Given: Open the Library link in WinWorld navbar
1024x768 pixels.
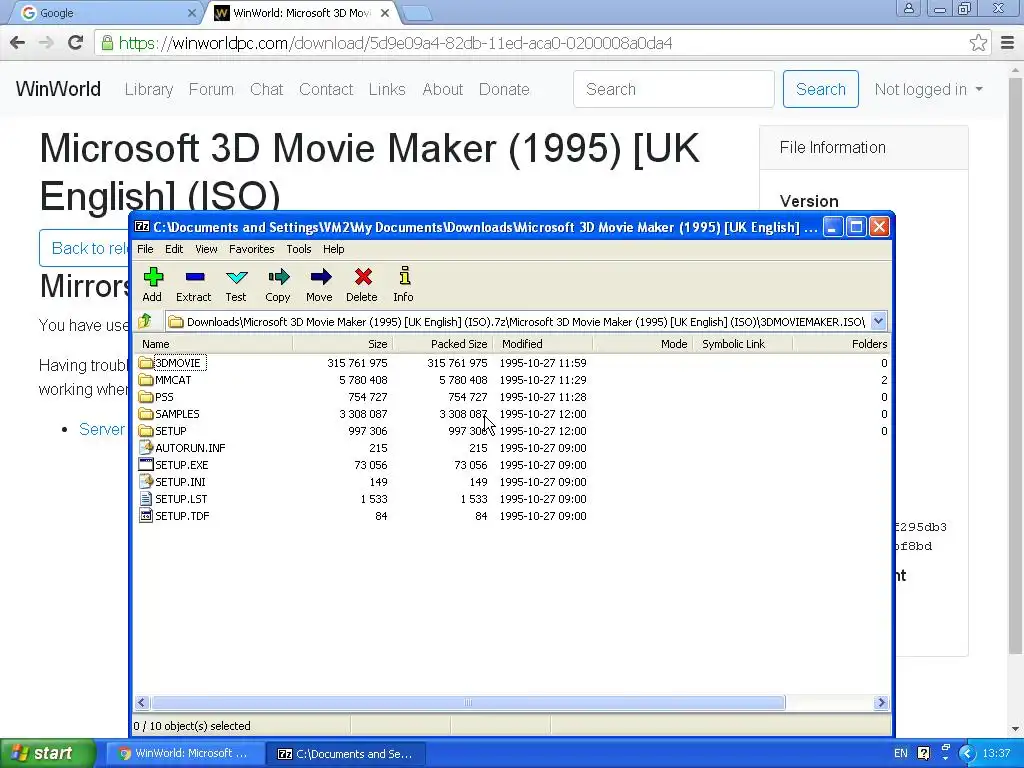Looking at the screenshot, I should [149, 89].
